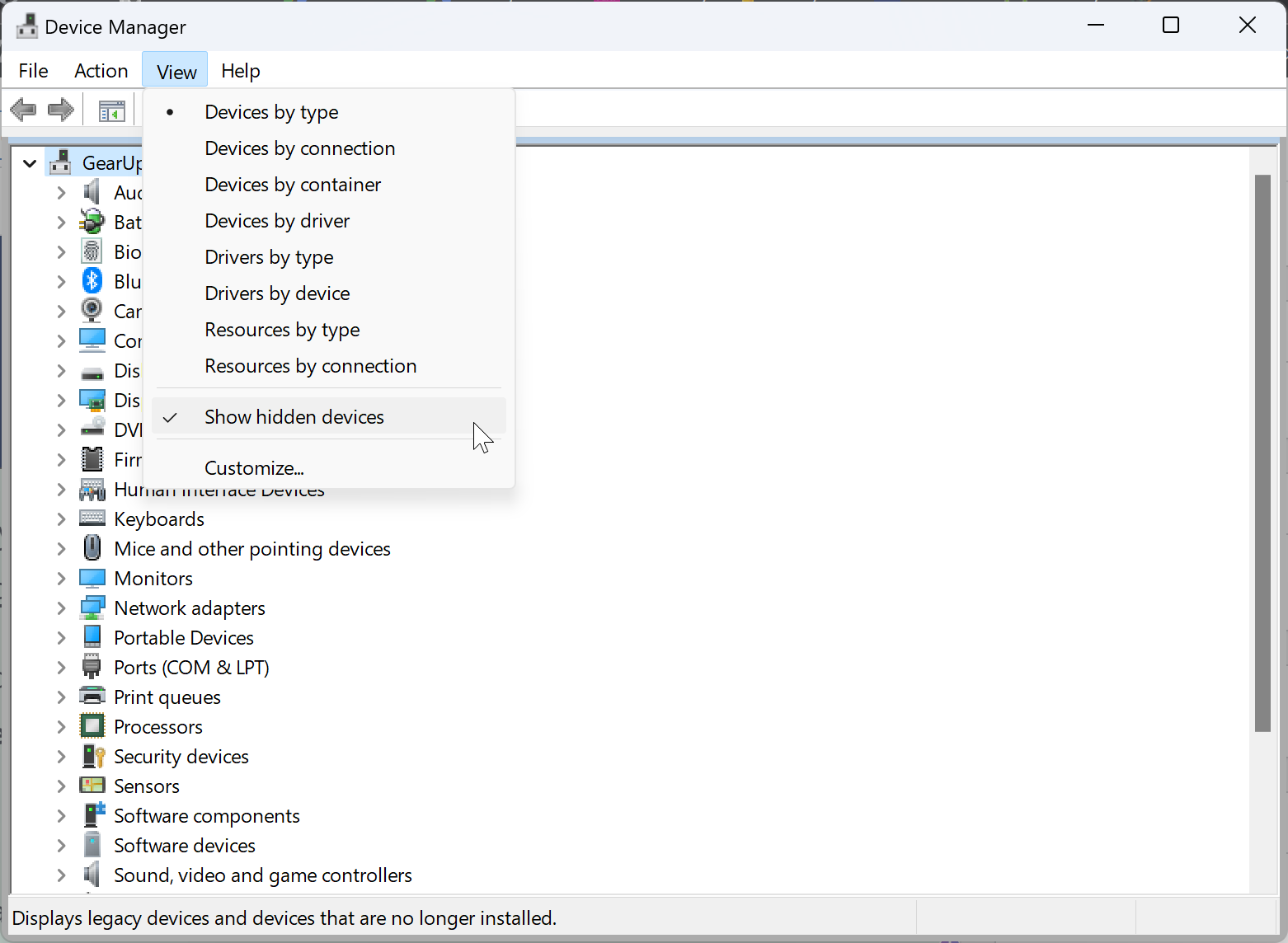Screen dimensions: 1288x943
Task: Expand the Processors category
Action: click(x=61, y=727)
